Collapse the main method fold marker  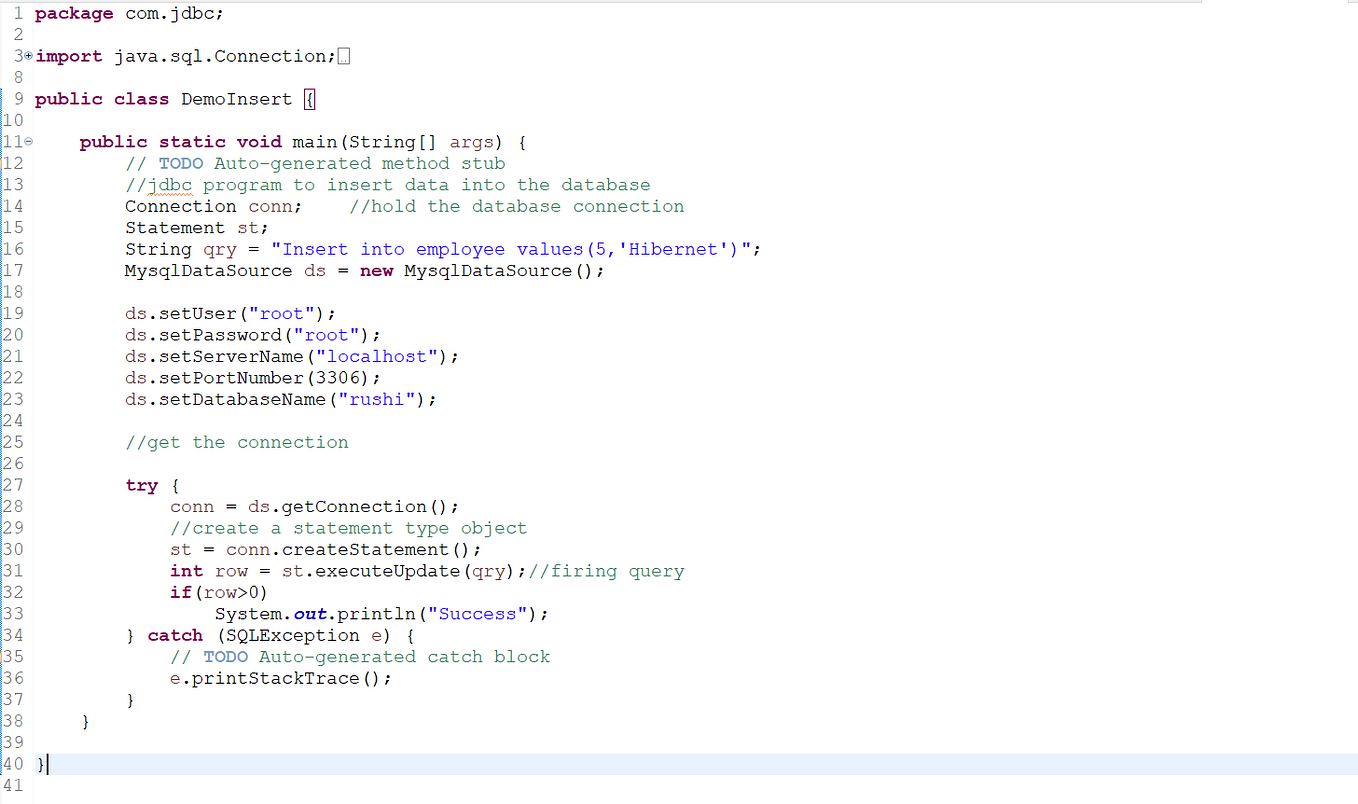tap(28, 141)
